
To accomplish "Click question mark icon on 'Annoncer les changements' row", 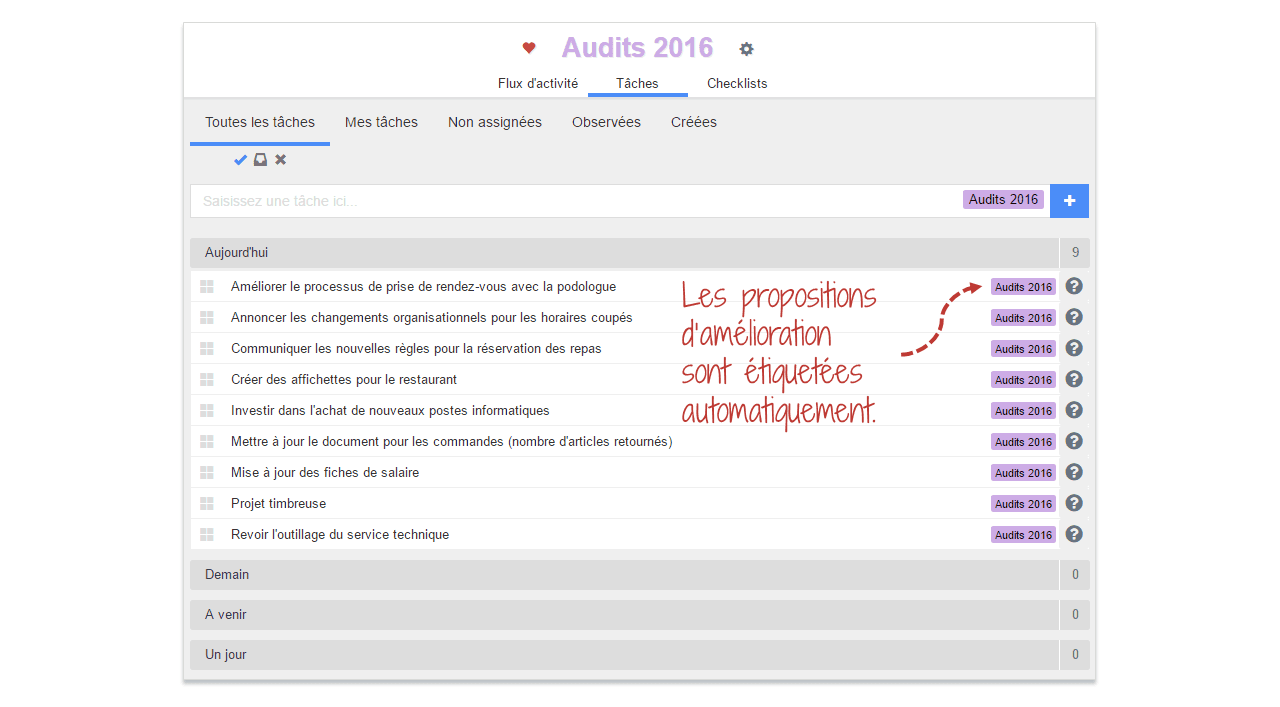I will 1074,317.
